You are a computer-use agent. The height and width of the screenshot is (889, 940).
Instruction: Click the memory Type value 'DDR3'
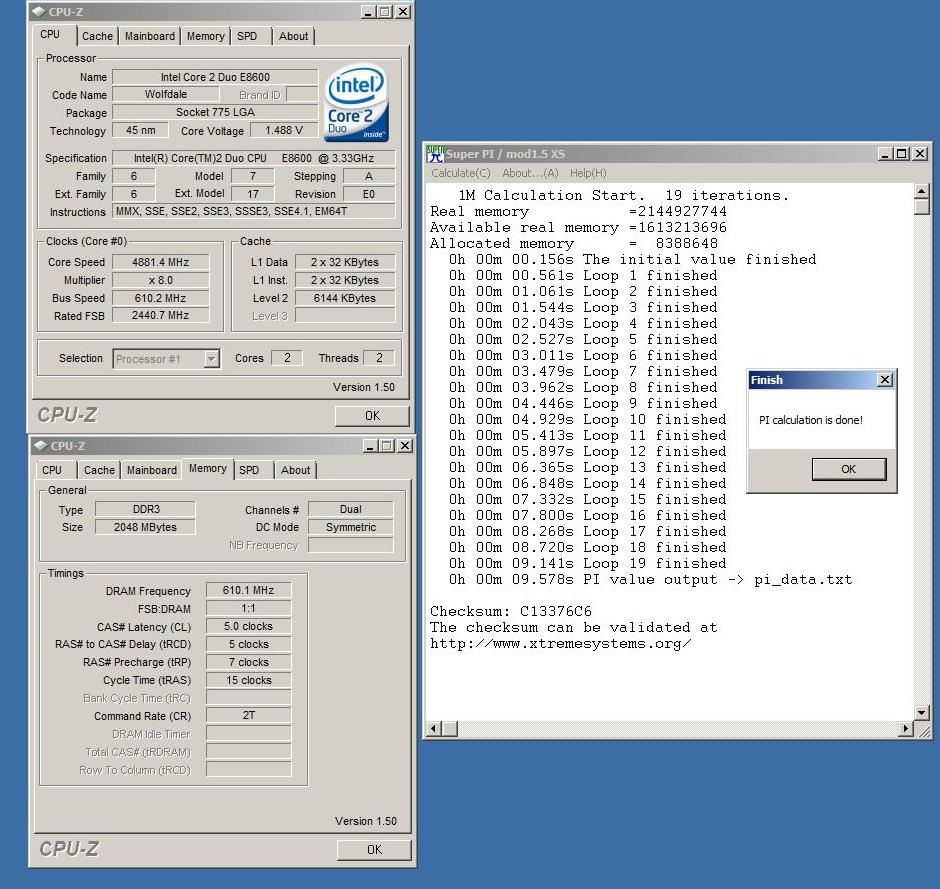click(x=146, y=509)
